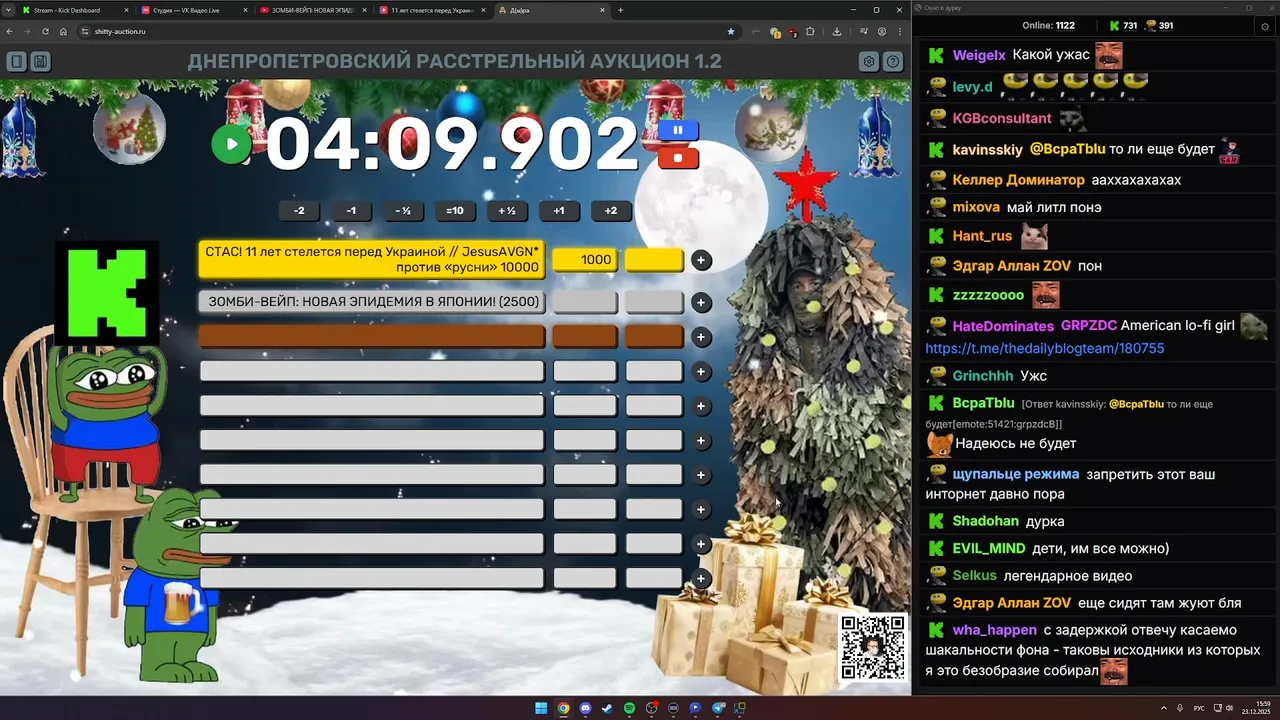
Task: Click the username HateDominates in chat
Action: tap(1003, 326)
